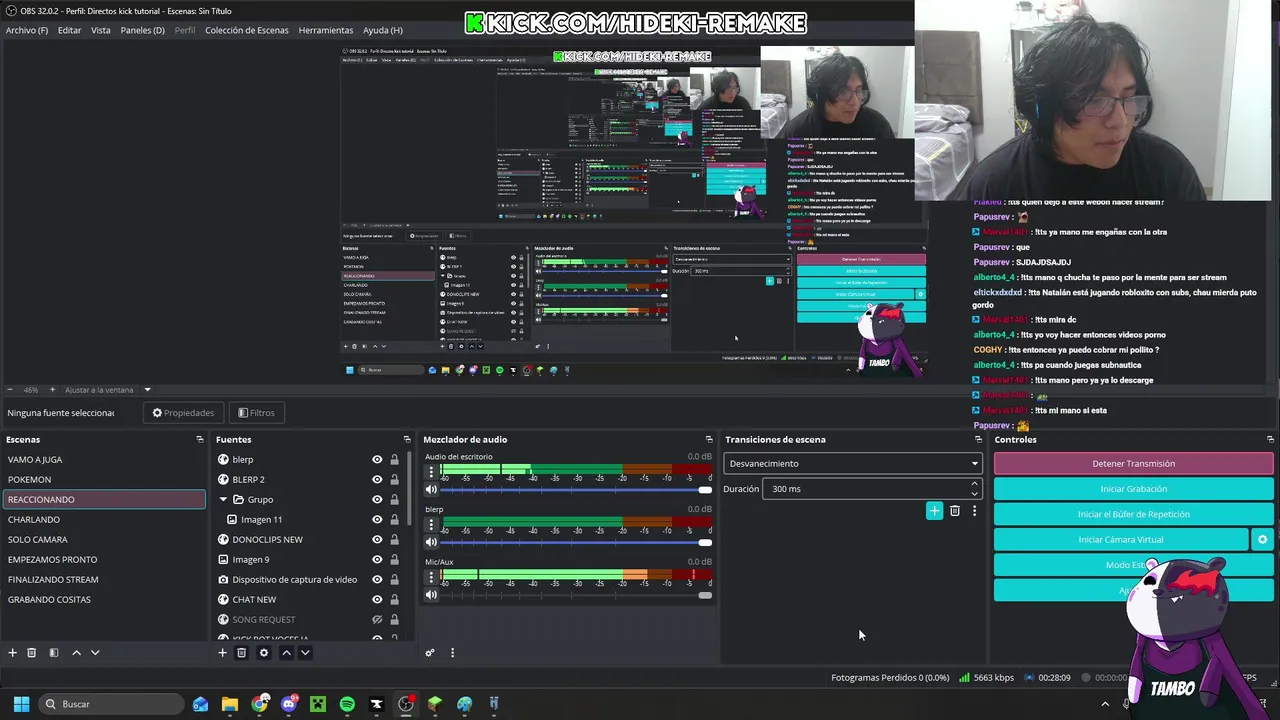Hide the BLERP 2 source
This screenshot has width=1280, height=720.
(377, 480)
